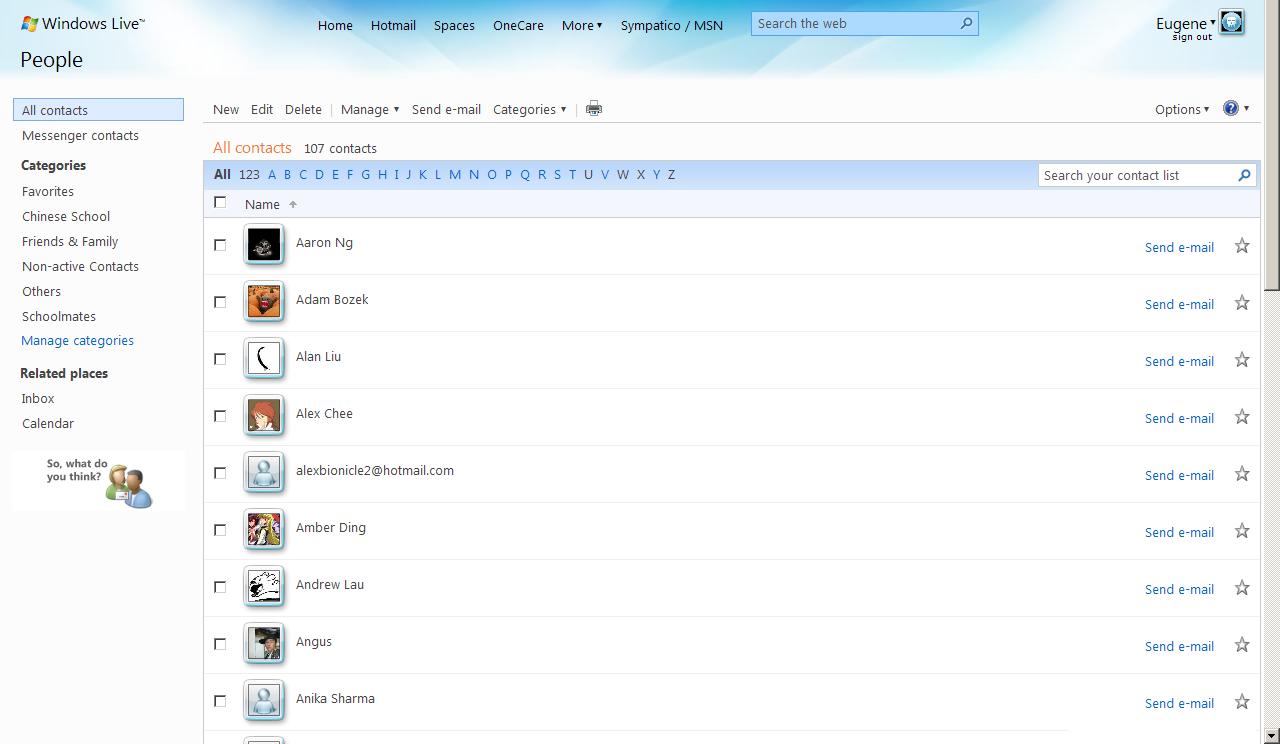The image size is (1280, 744).
Task: Click the 'So, what do you think?' feedback image
Action: coord(98,481)
